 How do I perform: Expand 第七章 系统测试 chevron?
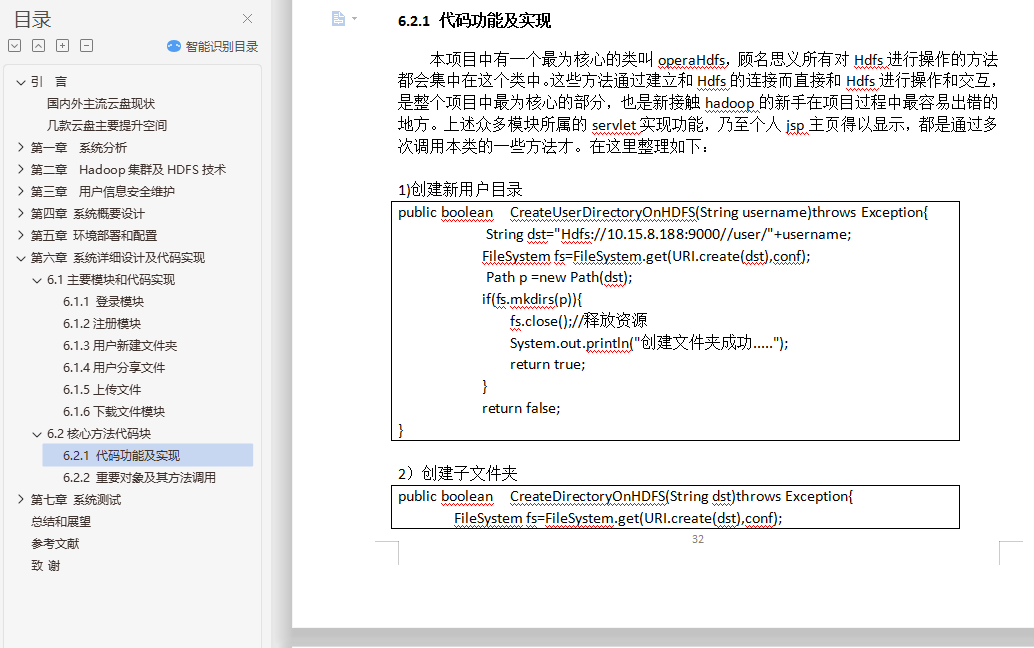(21, 500)
